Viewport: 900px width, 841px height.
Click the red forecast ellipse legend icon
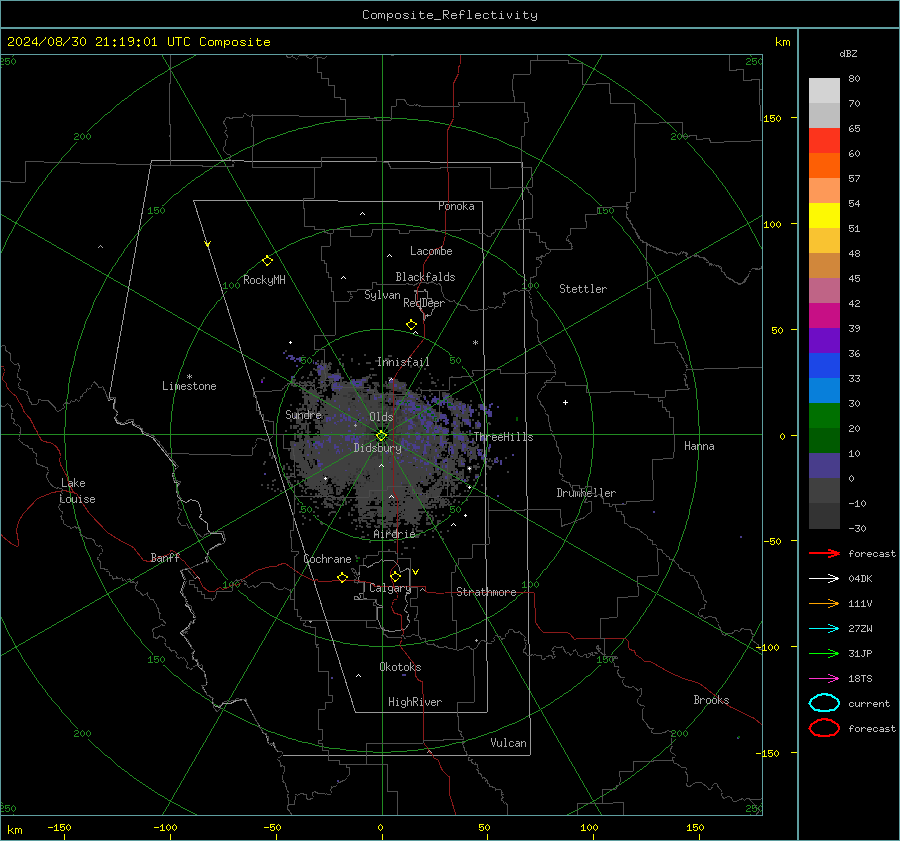coord(824,728)
